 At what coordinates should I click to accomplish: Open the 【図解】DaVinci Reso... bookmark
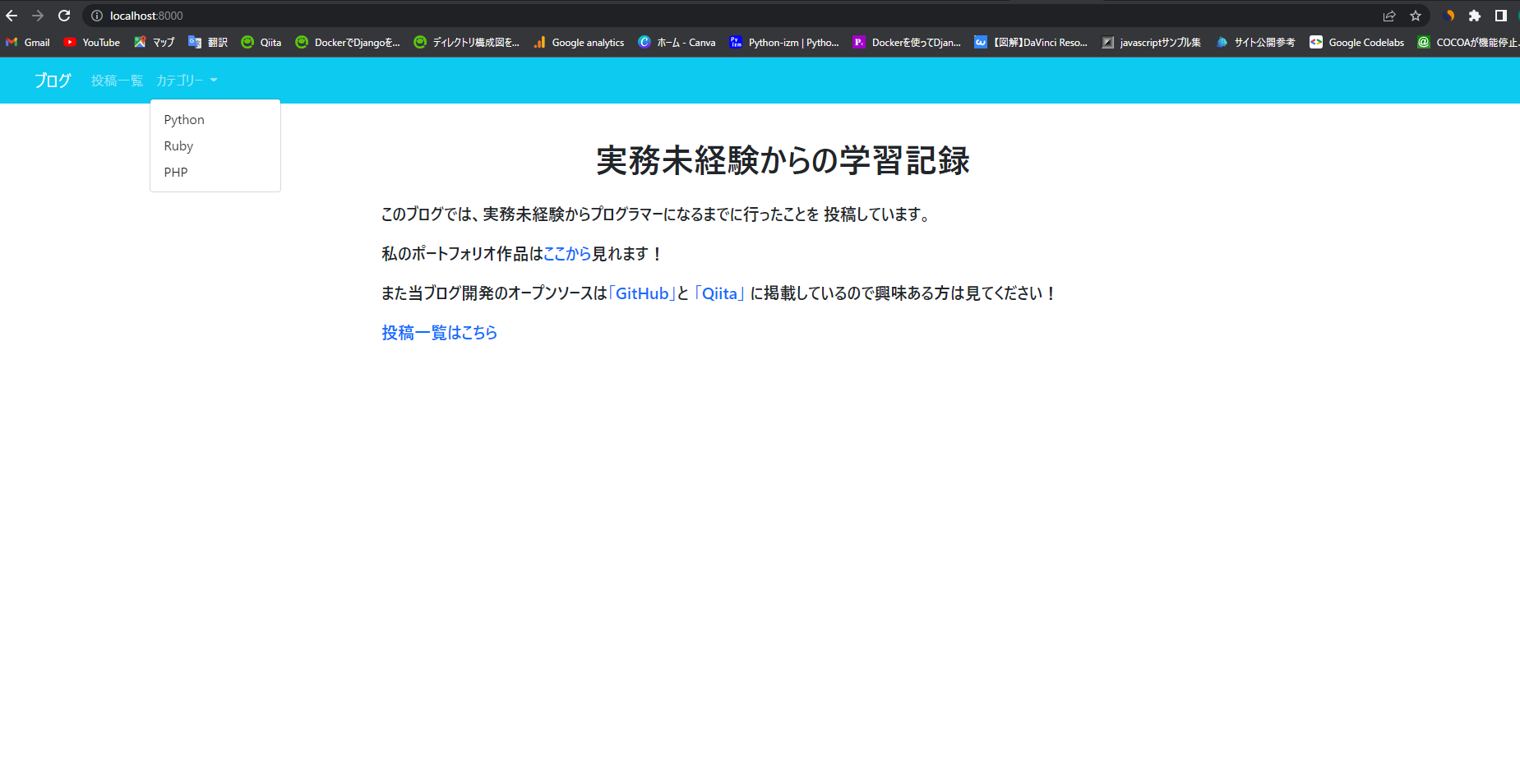tap(1031, 42)
